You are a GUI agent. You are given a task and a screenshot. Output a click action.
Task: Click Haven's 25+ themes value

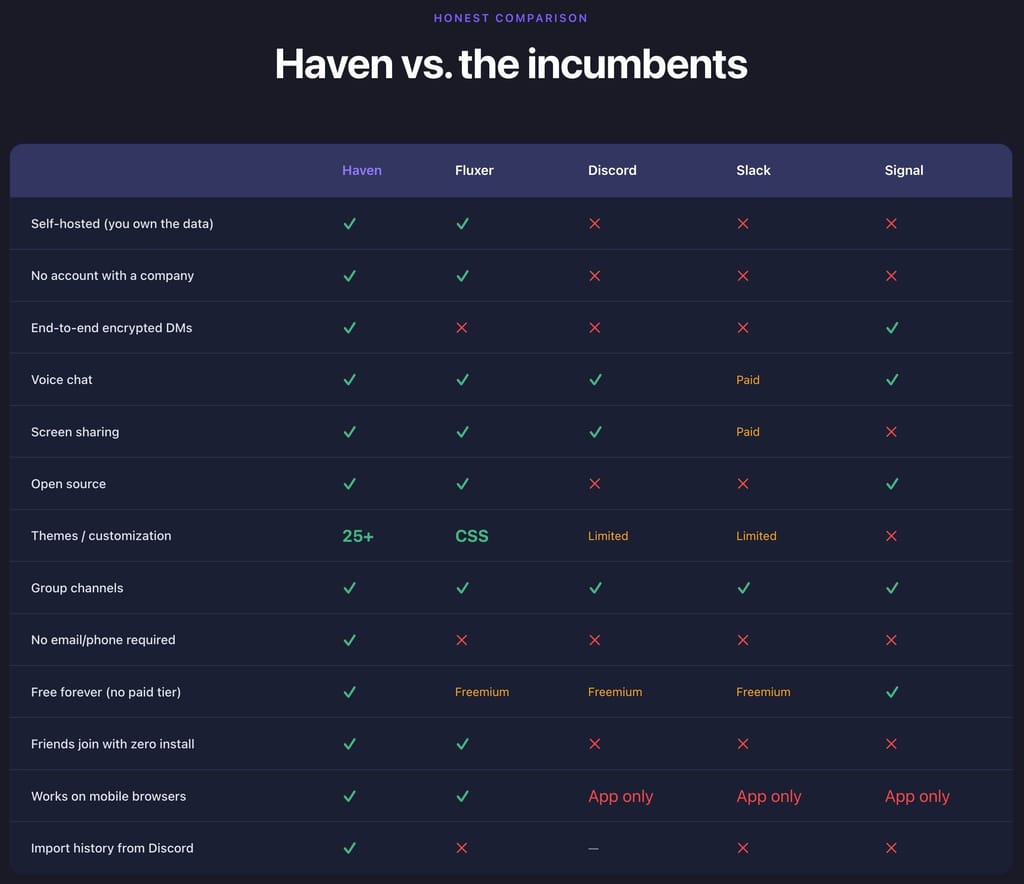coord(358,536)
